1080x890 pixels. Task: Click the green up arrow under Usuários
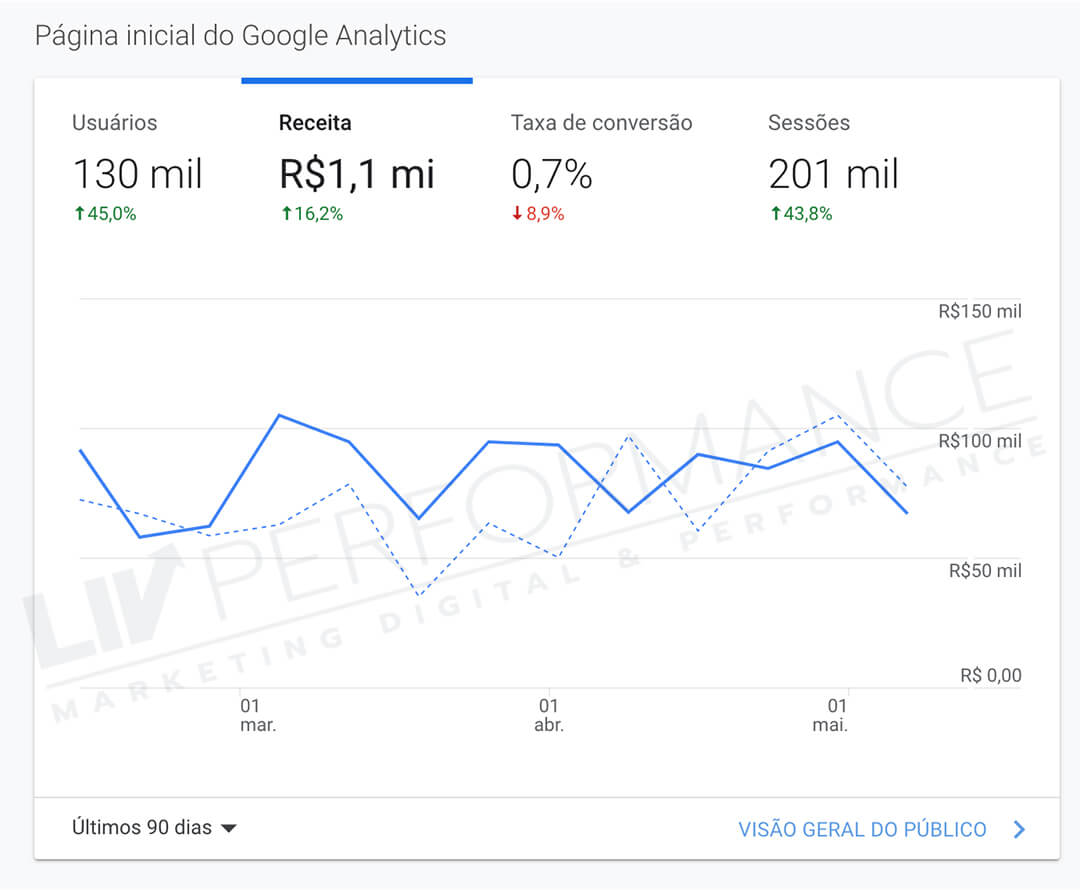[78, 214]
